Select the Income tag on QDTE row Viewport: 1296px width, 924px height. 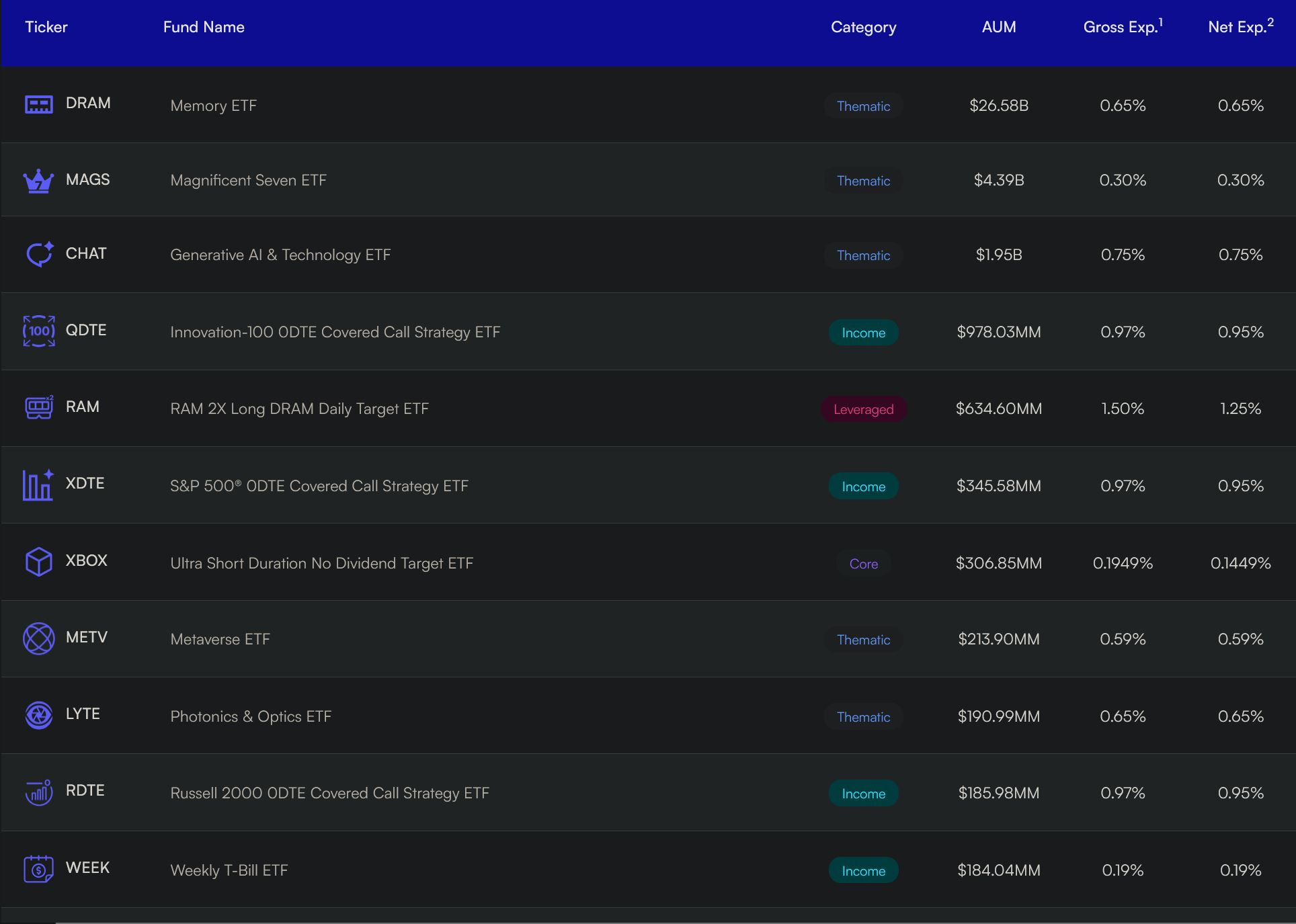click(x=863, y=333)
